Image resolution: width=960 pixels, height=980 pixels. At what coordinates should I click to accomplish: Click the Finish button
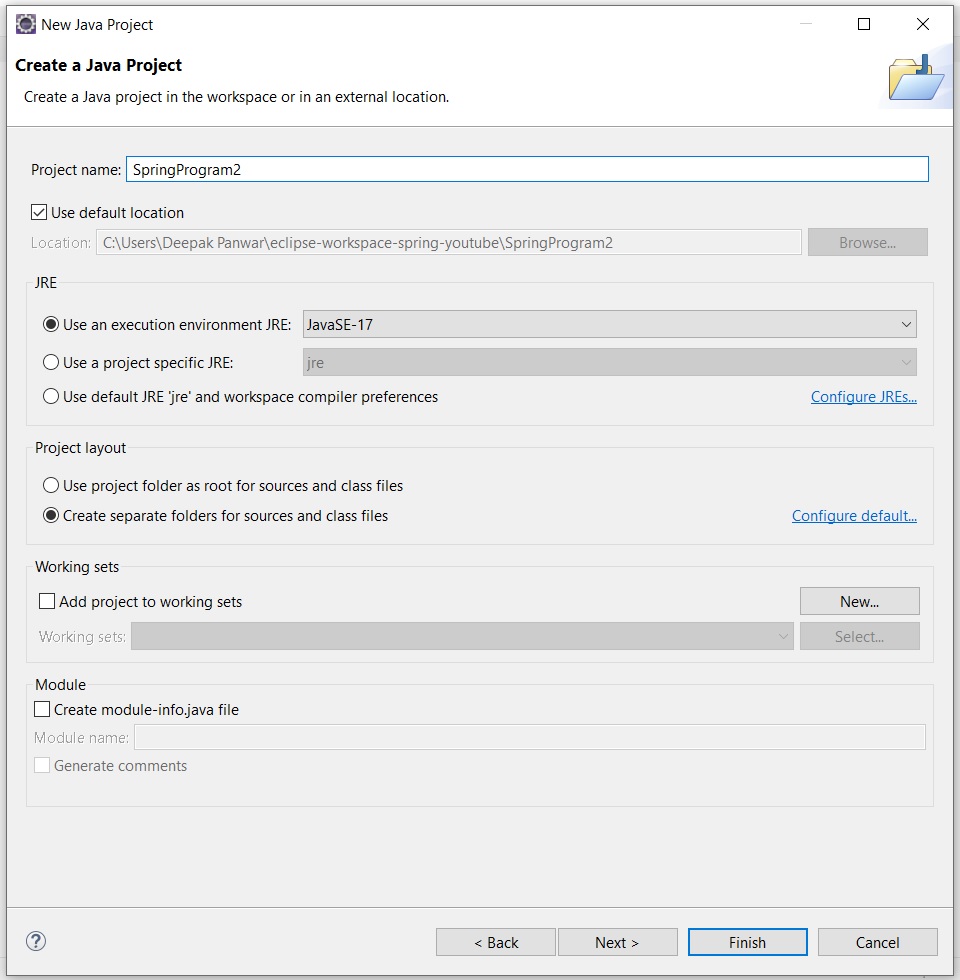[x=748, y=942]
